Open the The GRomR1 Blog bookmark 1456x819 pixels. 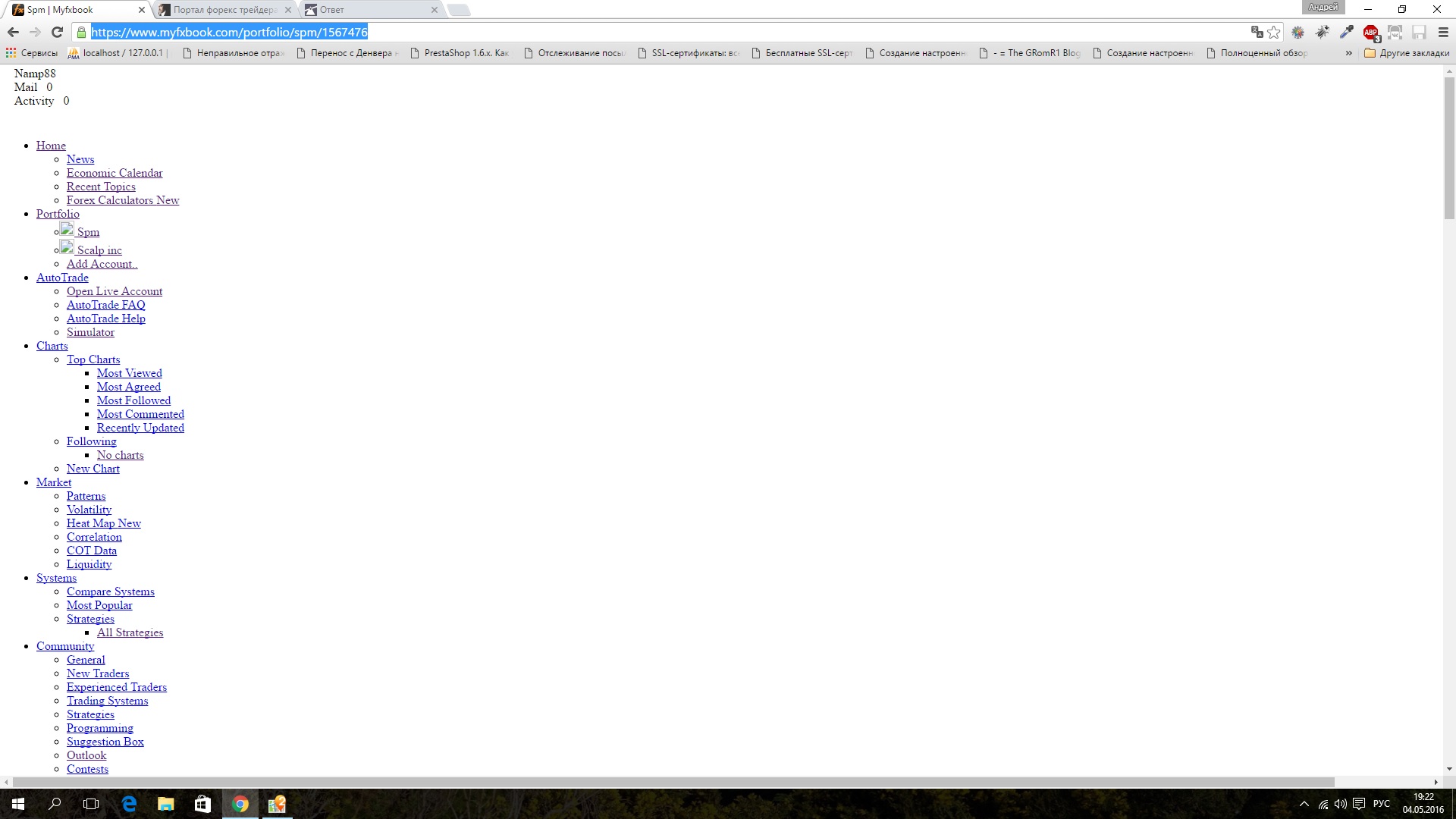[1030, 53]
